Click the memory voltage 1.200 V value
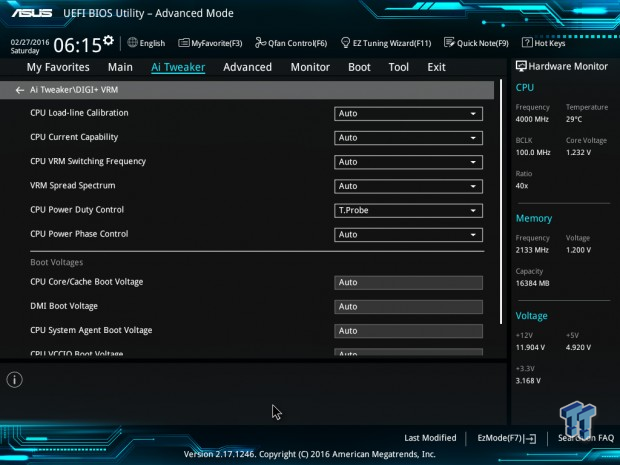 click(578, 250)
